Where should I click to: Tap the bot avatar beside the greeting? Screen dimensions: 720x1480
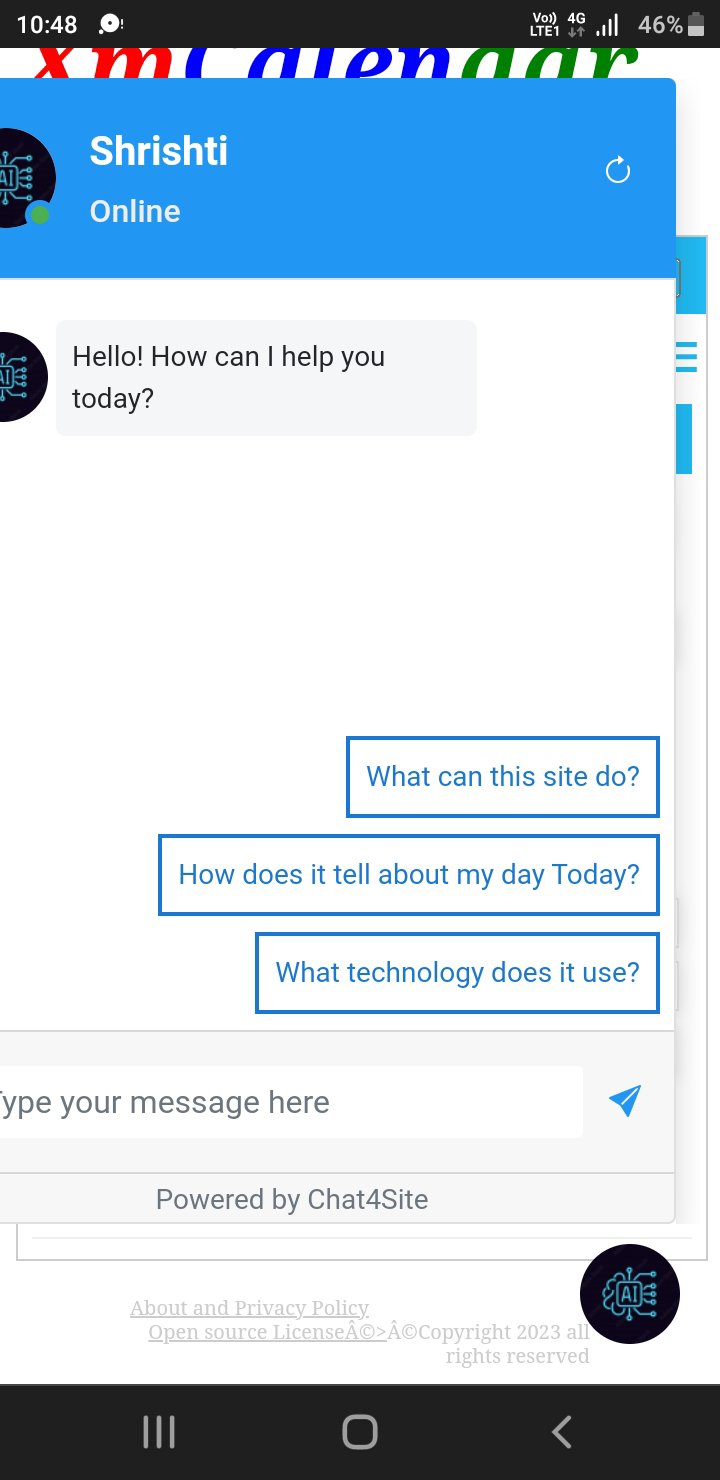click(22, 377)
